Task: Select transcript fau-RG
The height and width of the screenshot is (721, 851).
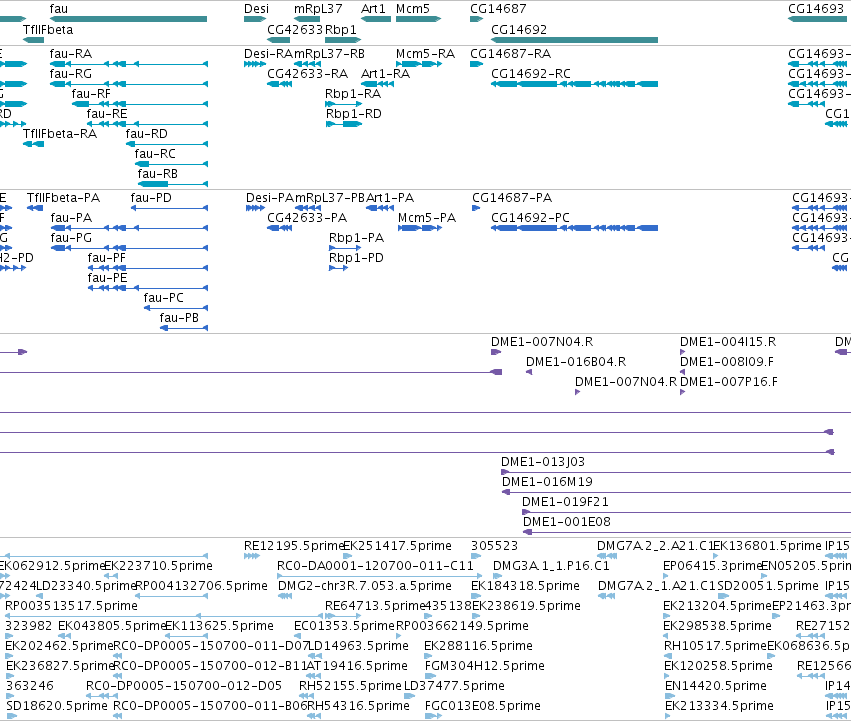Action: coord(71,73)
